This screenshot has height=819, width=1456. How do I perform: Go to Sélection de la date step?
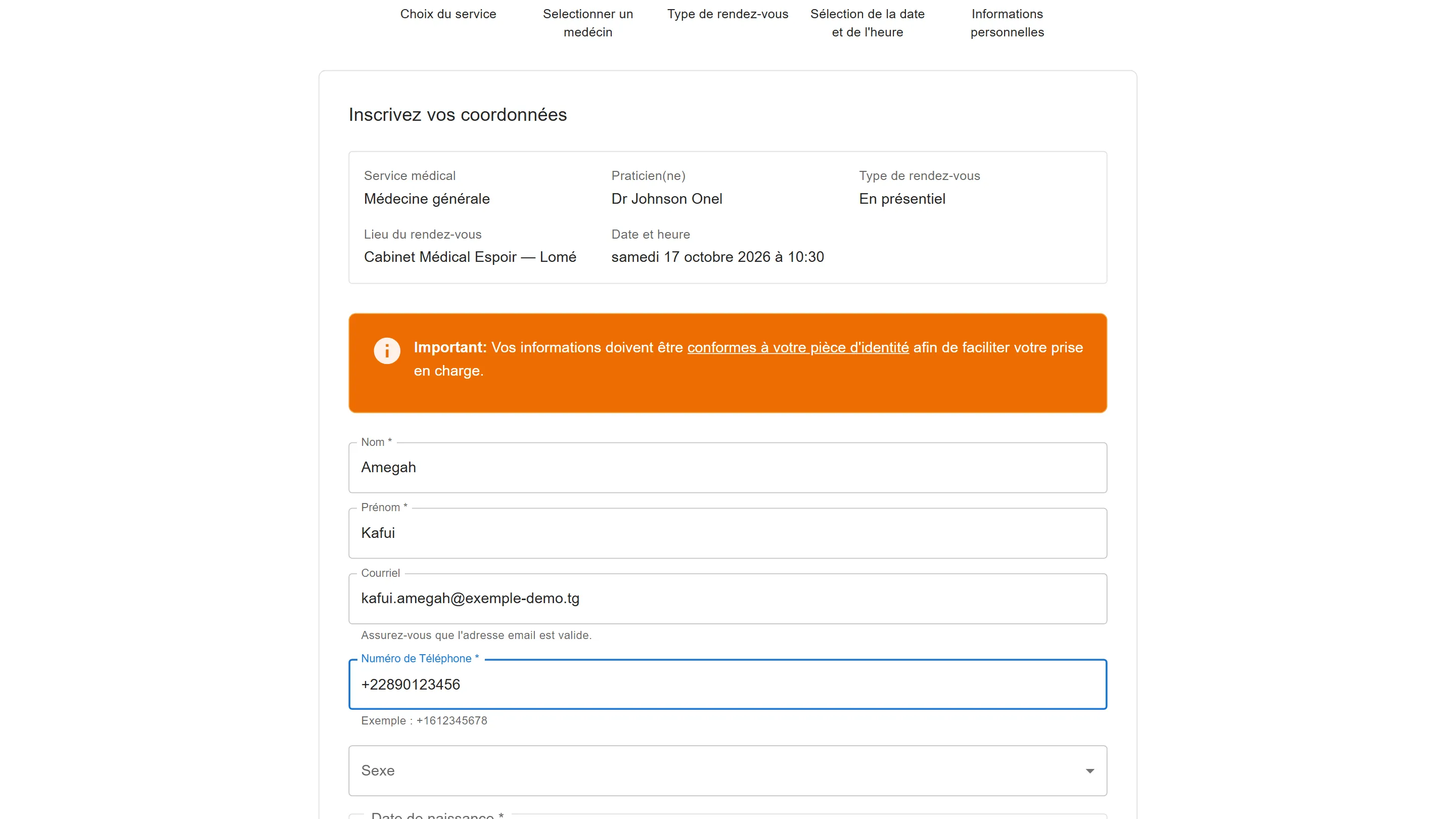867,23
